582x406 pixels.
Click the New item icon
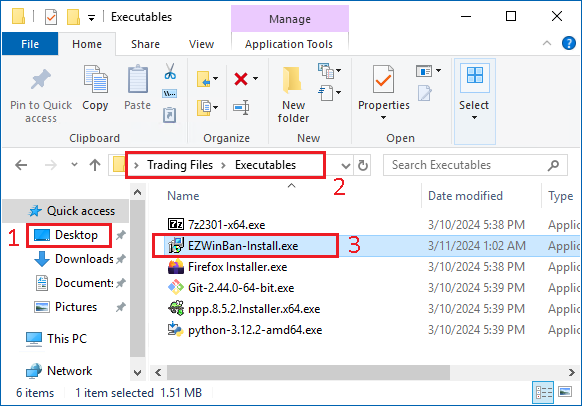coord(326,71)
